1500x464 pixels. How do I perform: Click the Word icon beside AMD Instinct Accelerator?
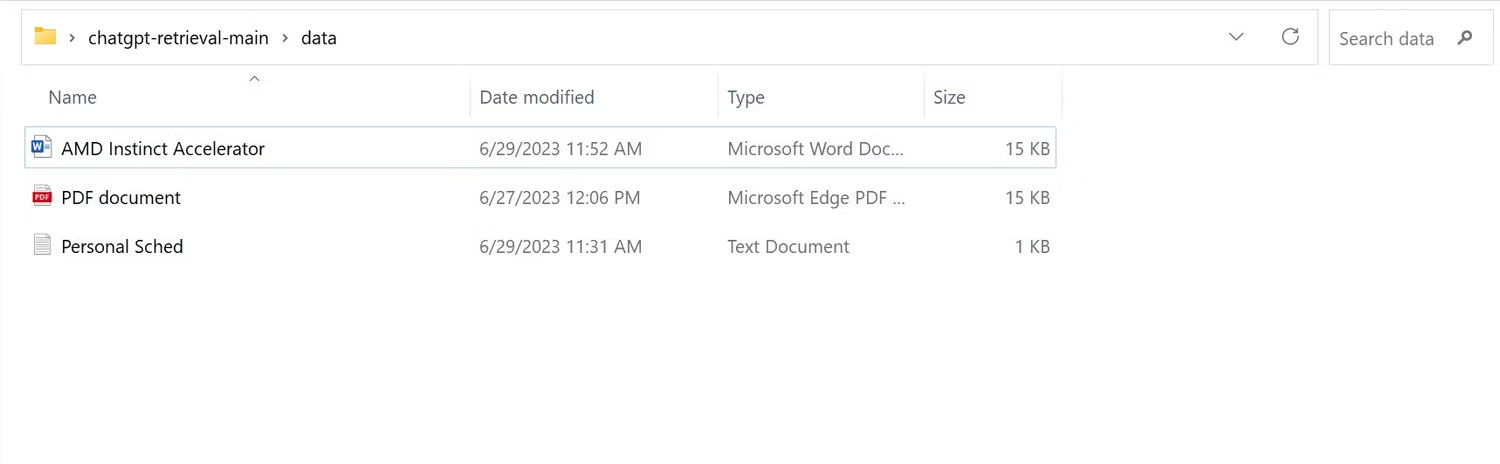(41, 148)
